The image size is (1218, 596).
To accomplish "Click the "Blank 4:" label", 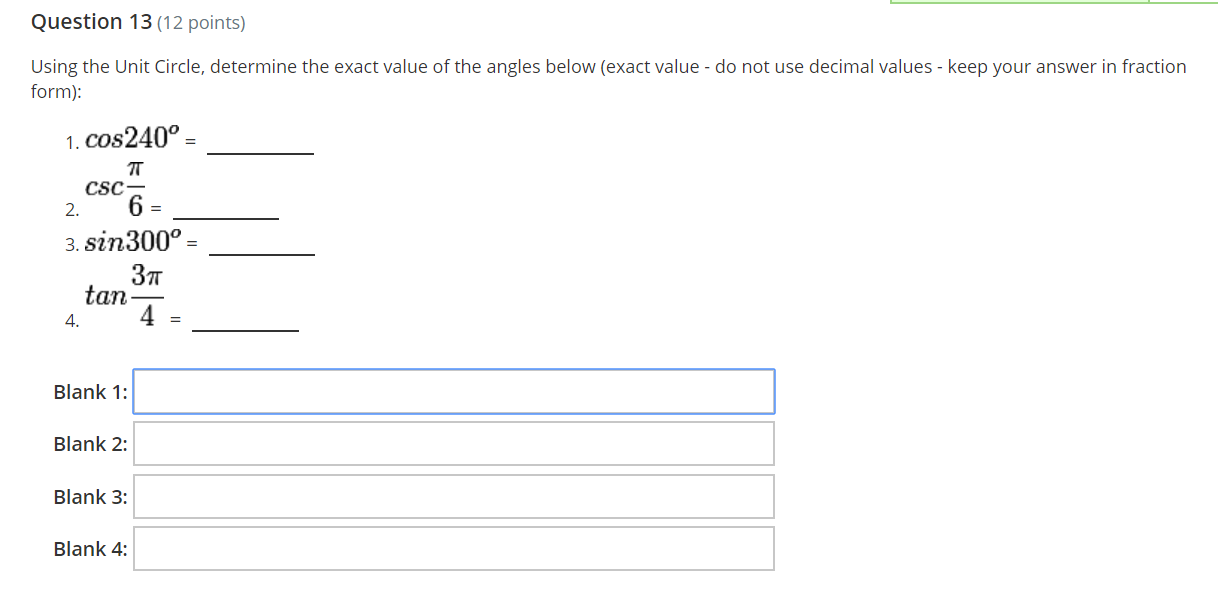I will click(x=90, y=549).
